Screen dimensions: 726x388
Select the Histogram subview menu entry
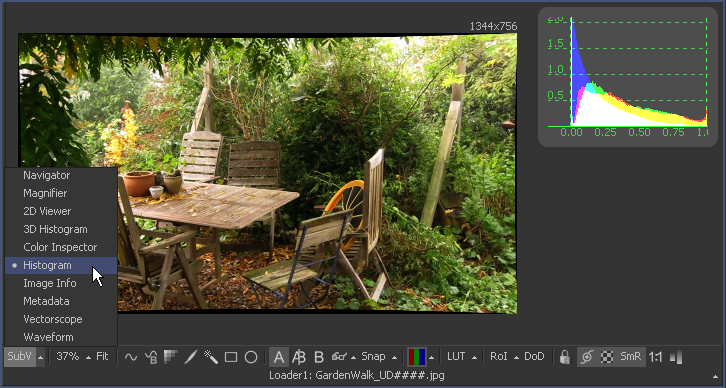tap(61, 265)
